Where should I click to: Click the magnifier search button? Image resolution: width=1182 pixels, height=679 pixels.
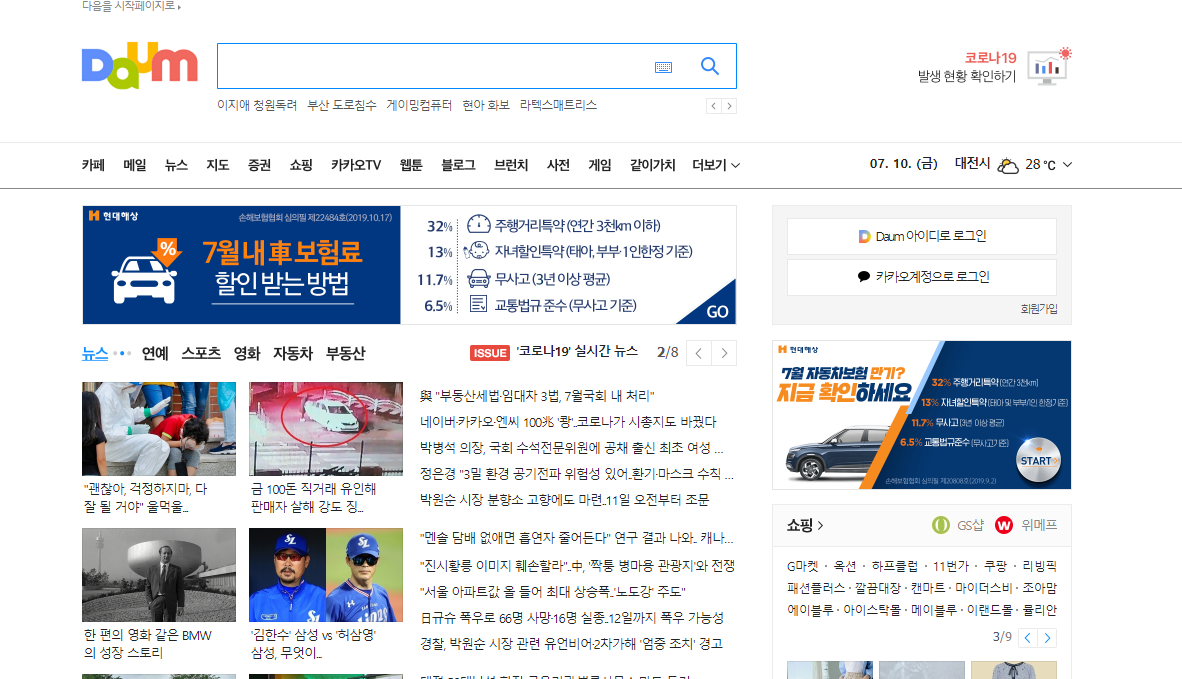[709, 66]
